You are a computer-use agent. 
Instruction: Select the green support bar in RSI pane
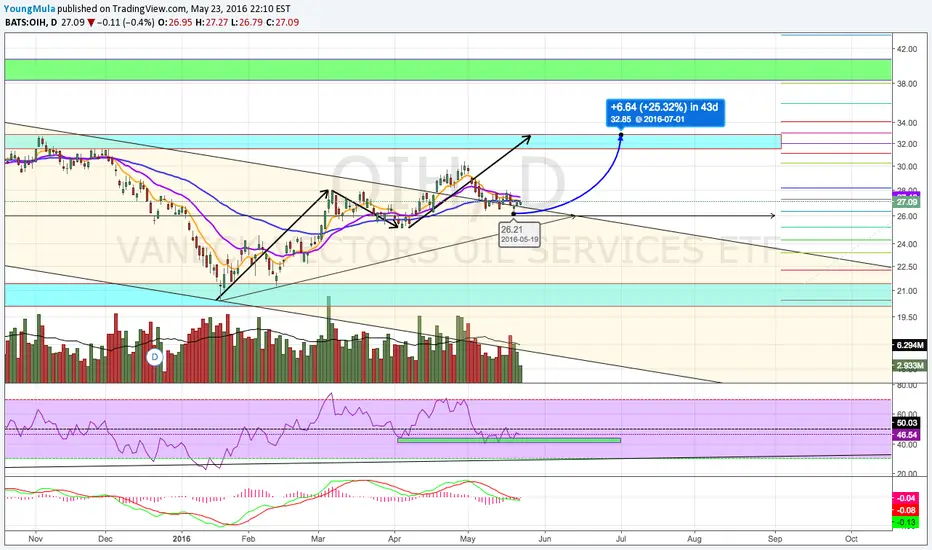(509, 440)
